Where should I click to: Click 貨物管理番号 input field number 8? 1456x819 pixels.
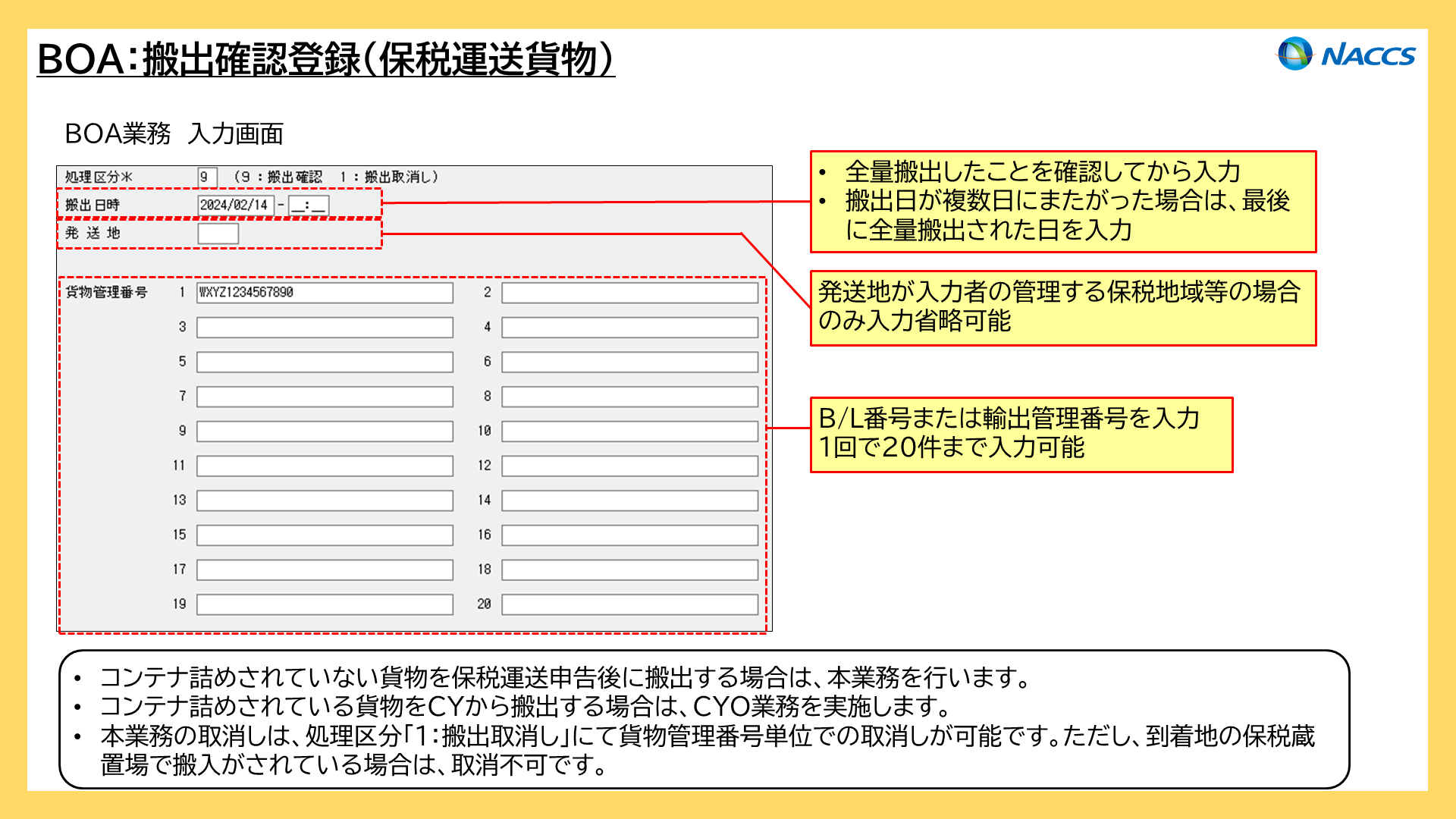coord(630,397)
